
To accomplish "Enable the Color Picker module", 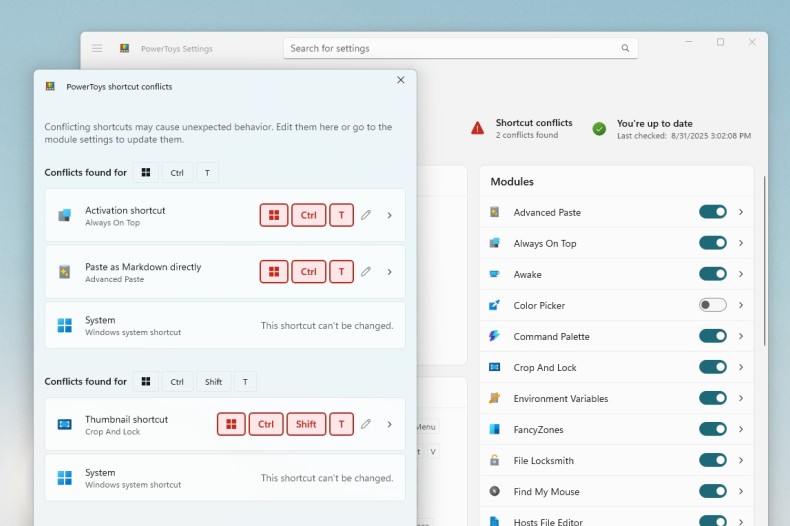I will (x=712, y=305).
